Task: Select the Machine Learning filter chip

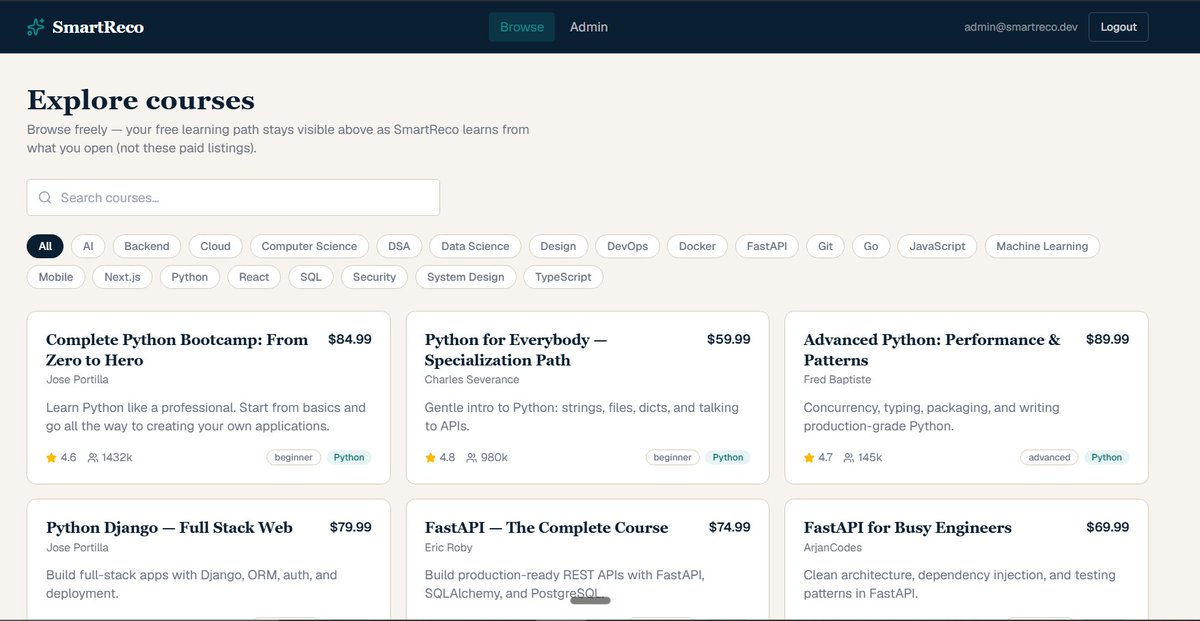Action: tap(1044, 246)
